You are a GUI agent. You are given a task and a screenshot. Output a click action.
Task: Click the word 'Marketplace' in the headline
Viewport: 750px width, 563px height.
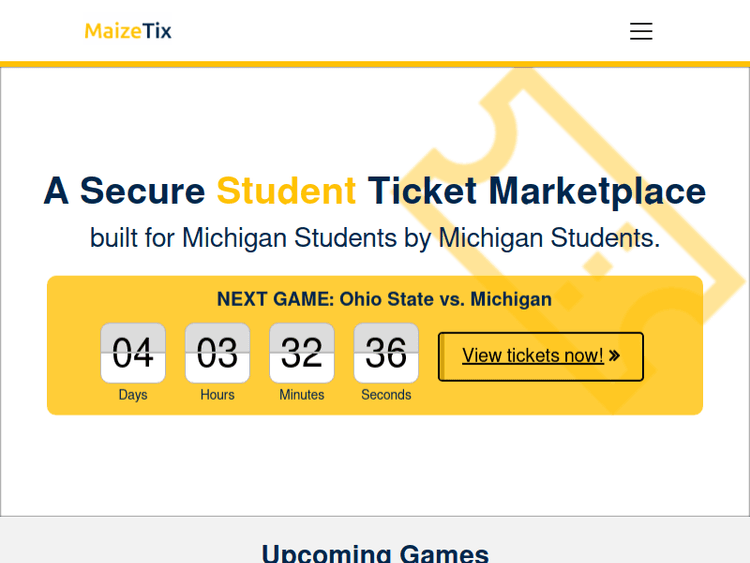click(597, 191)
